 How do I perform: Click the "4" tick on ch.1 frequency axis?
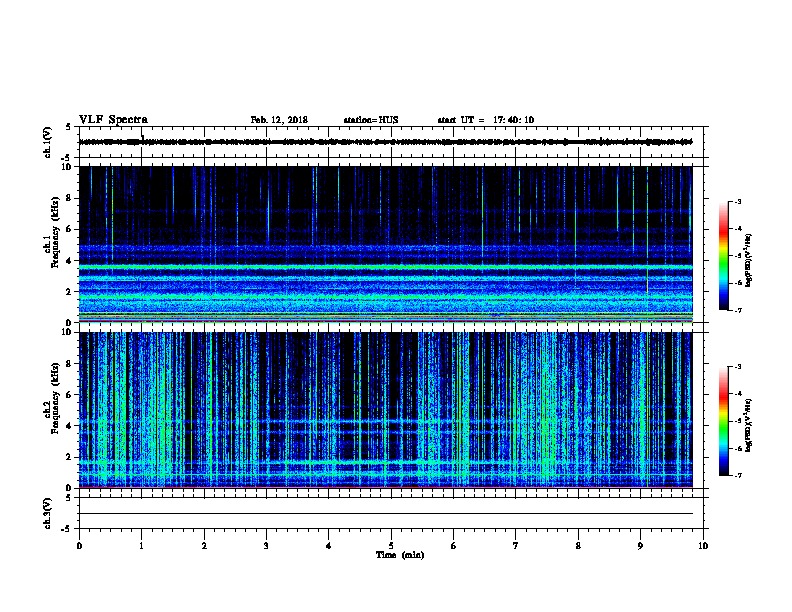tap(70, 261)
